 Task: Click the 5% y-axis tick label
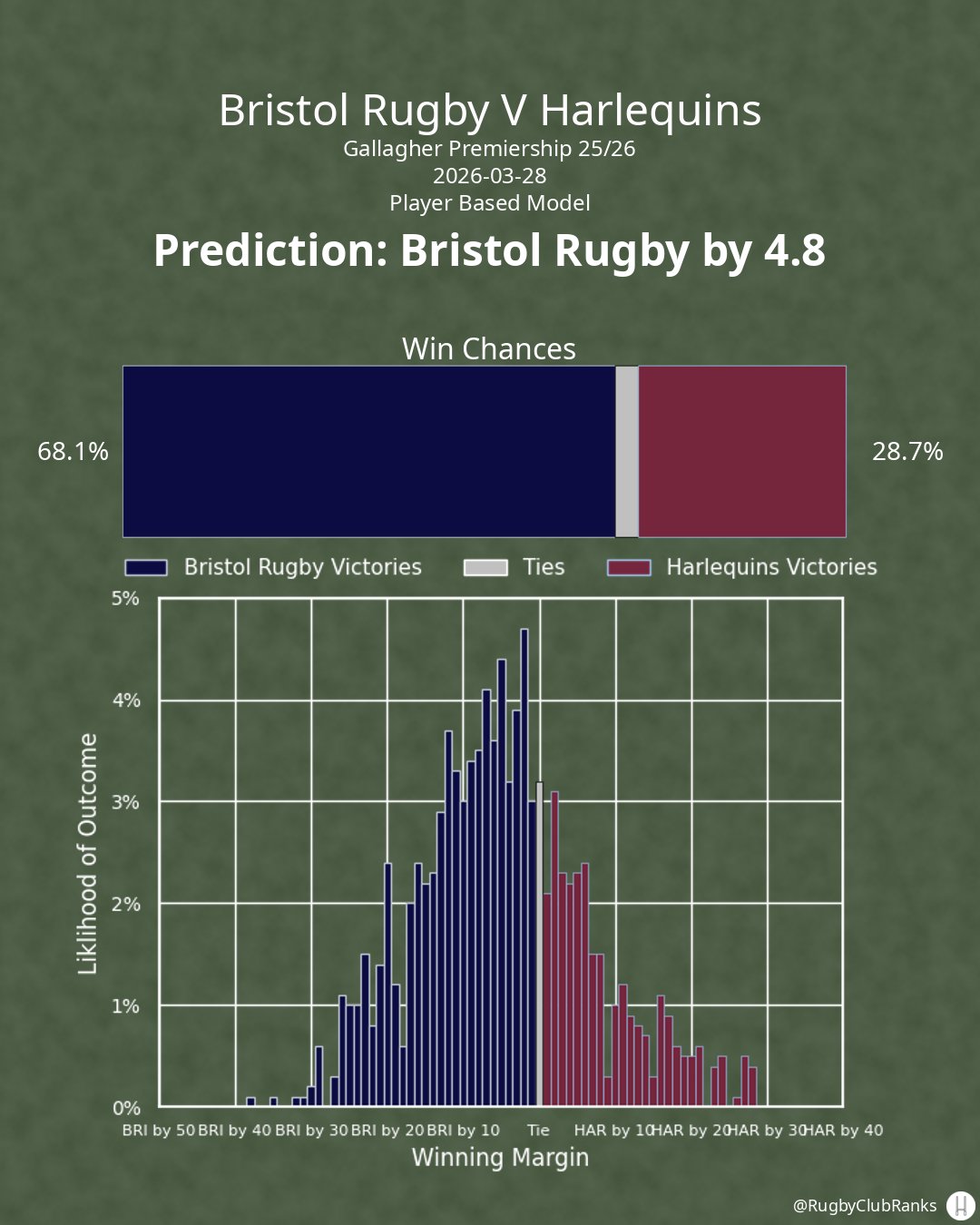(126, 599)
